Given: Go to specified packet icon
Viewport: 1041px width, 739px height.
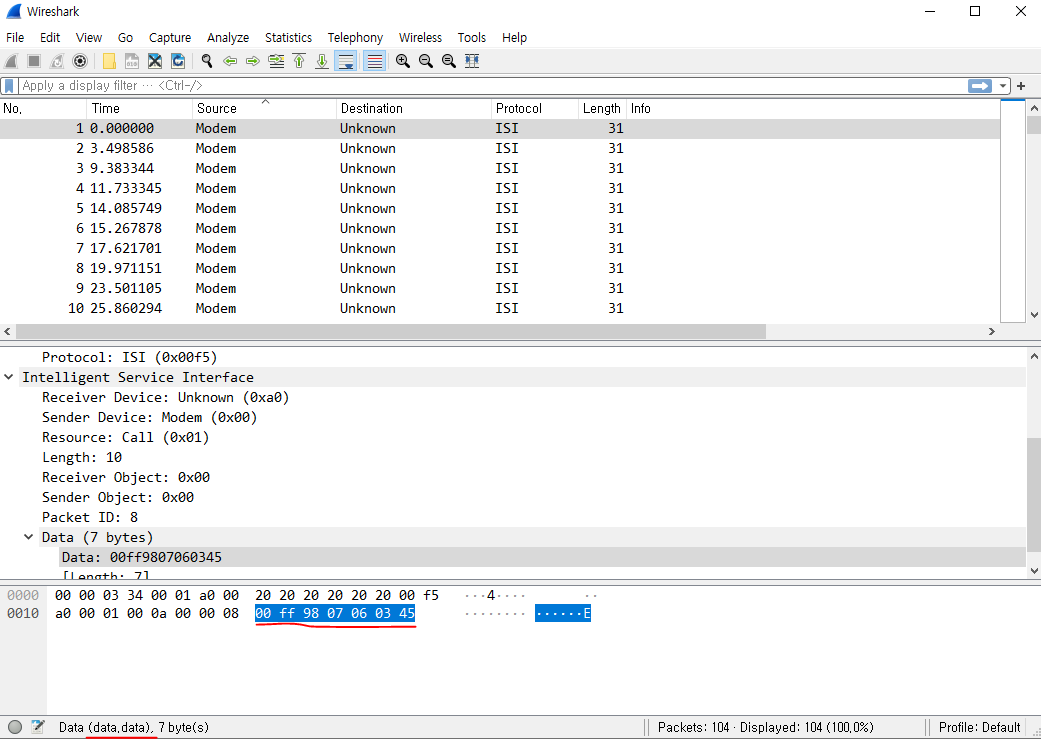Looking at the screenshot, I should (276, 61).
